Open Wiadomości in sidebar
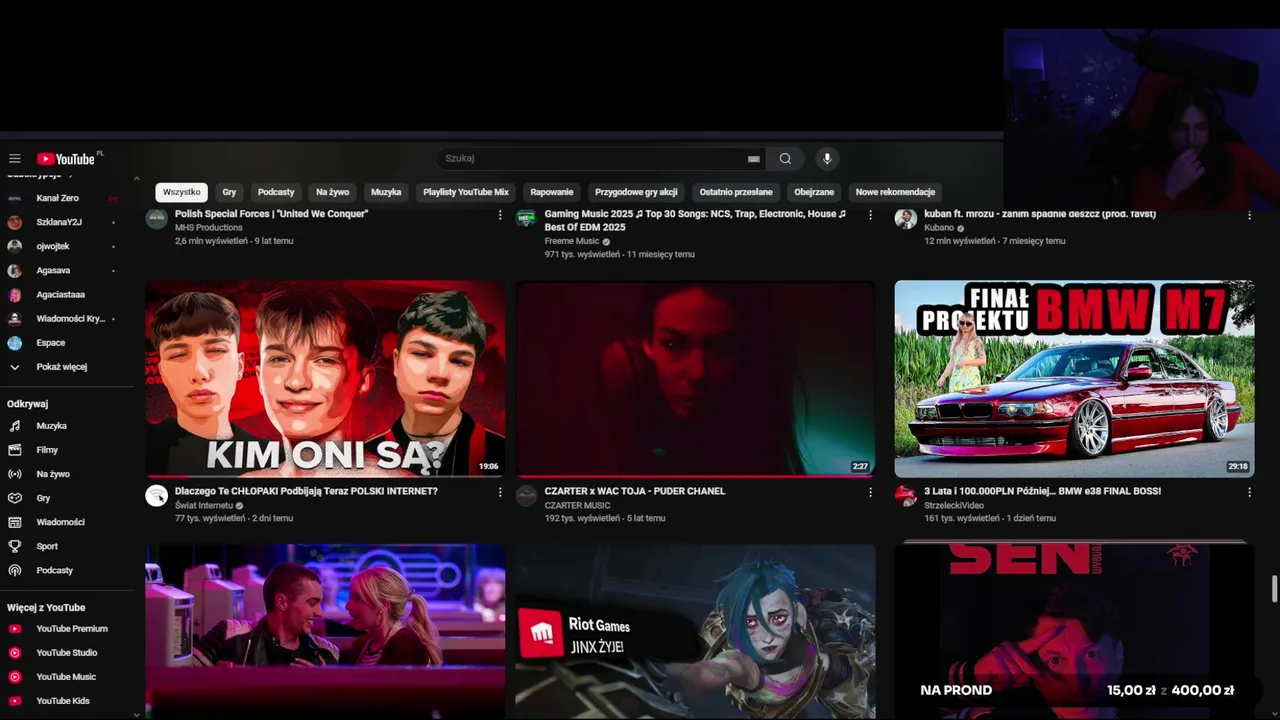Screen dimensions: 1280x720 point(62,522)
